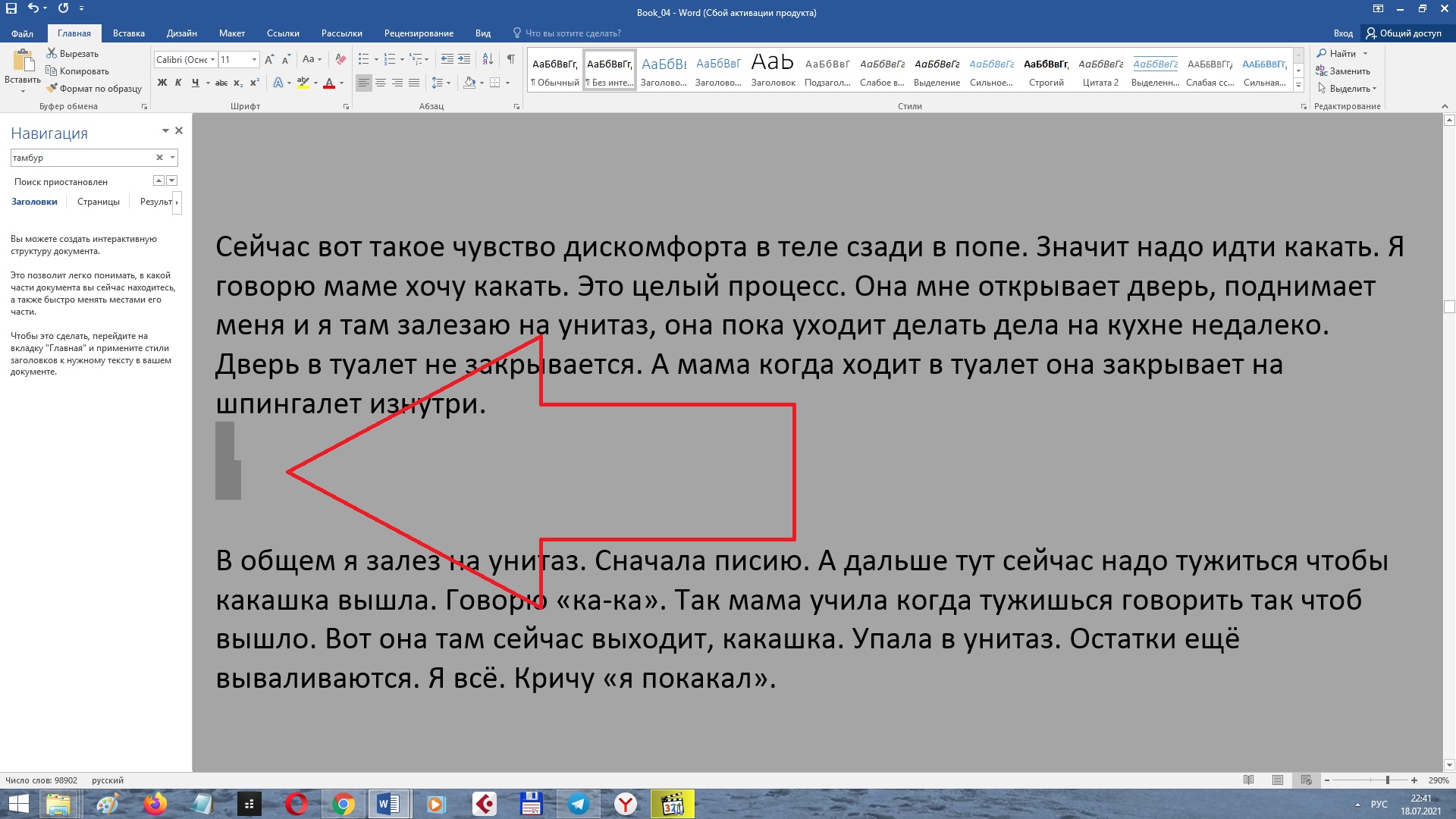Align text right

pos(397,83)
